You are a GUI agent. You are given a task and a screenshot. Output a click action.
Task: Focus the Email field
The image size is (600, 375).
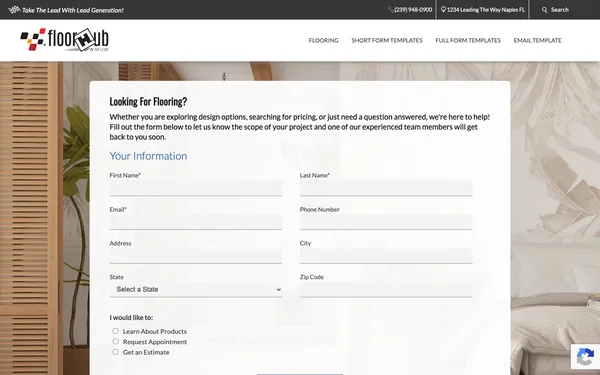point(196,222)
